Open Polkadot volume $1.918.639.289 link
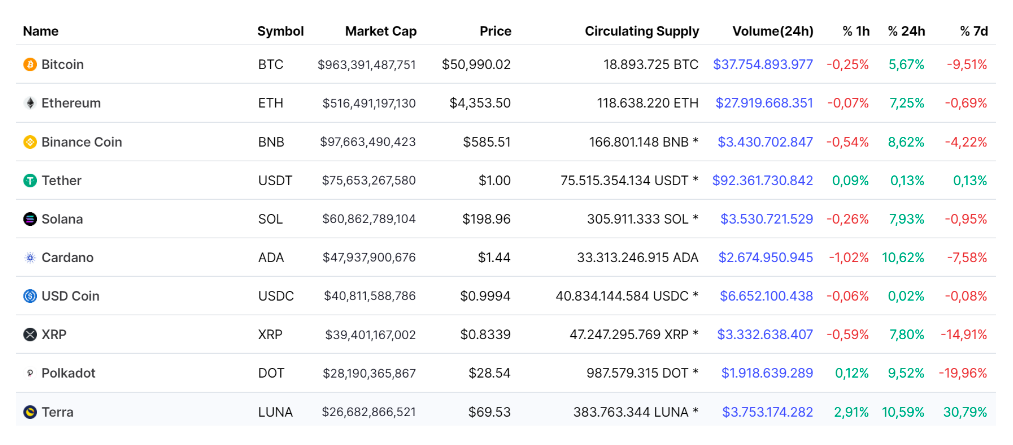Viewport: 1013px width, 445px height. pos(767,373)
